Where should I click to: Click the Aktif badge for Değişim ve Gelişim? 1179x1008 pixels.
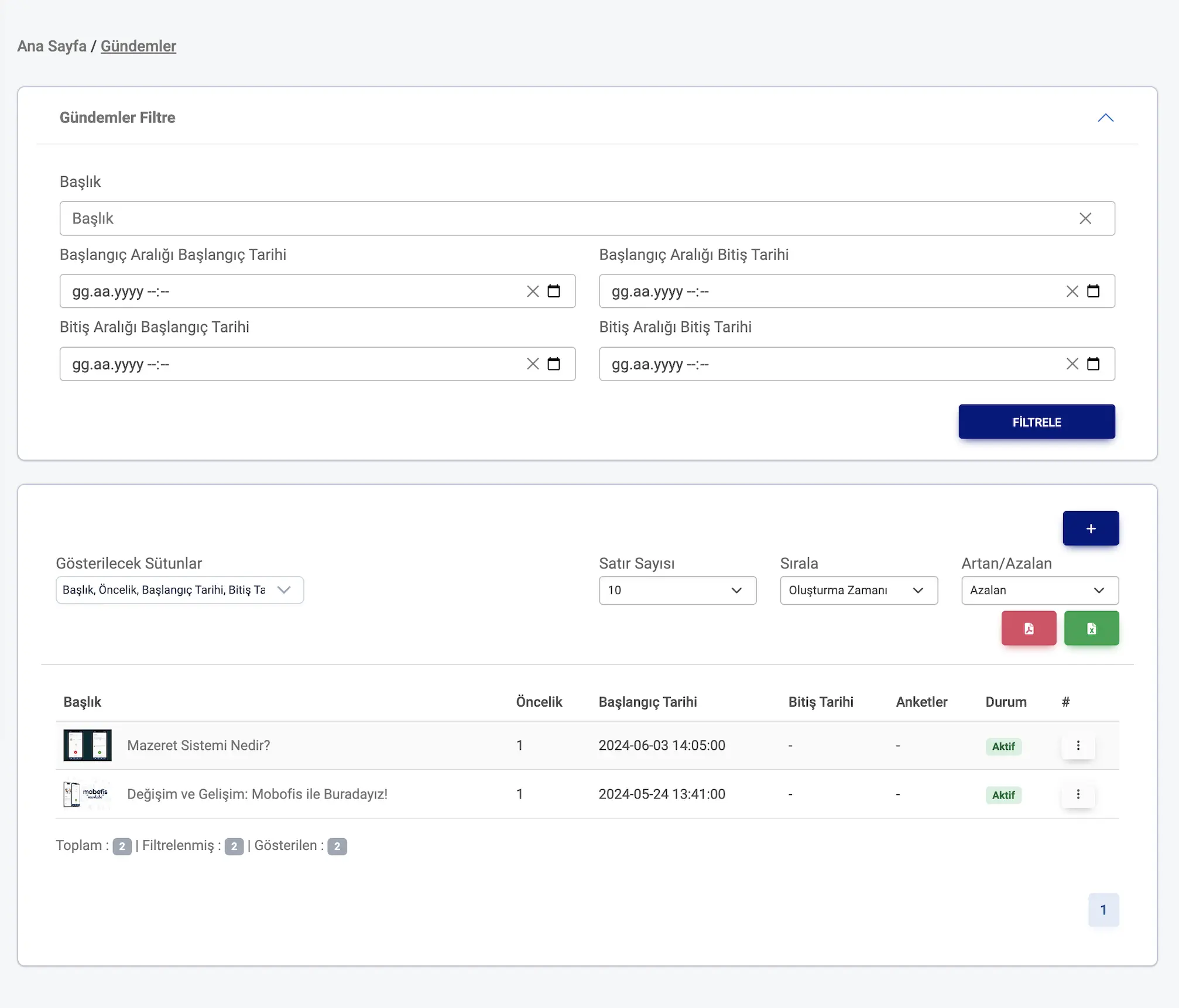pyautogui.click(x=1003, y=795)
